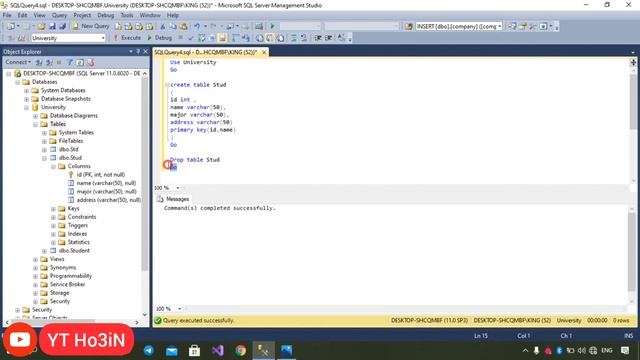Select the id (PK, int, not null) column

(100, 175)
